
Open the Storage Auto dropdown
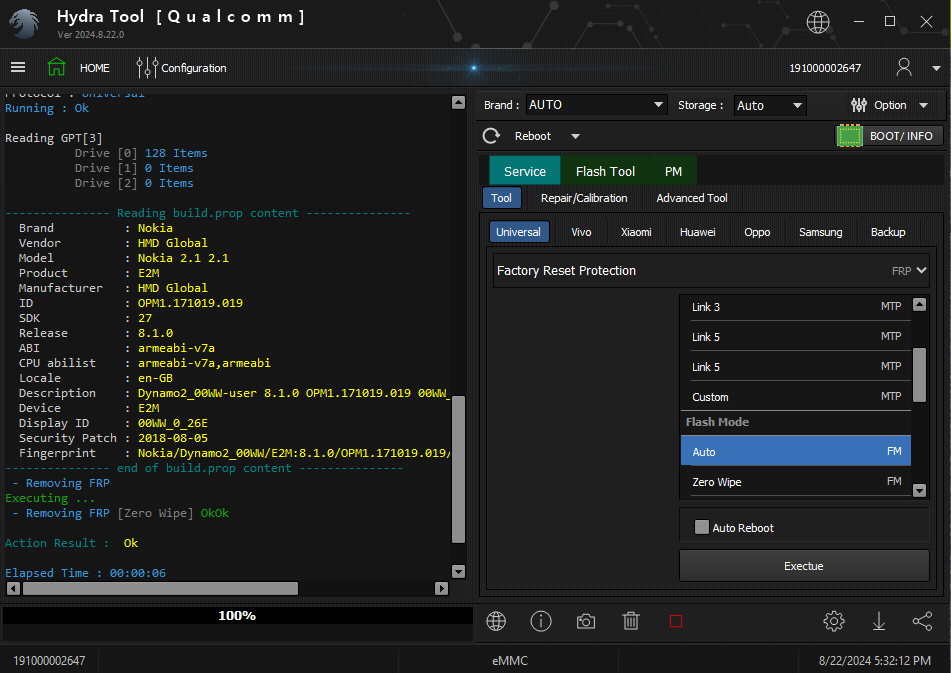(x=797, y=105)
